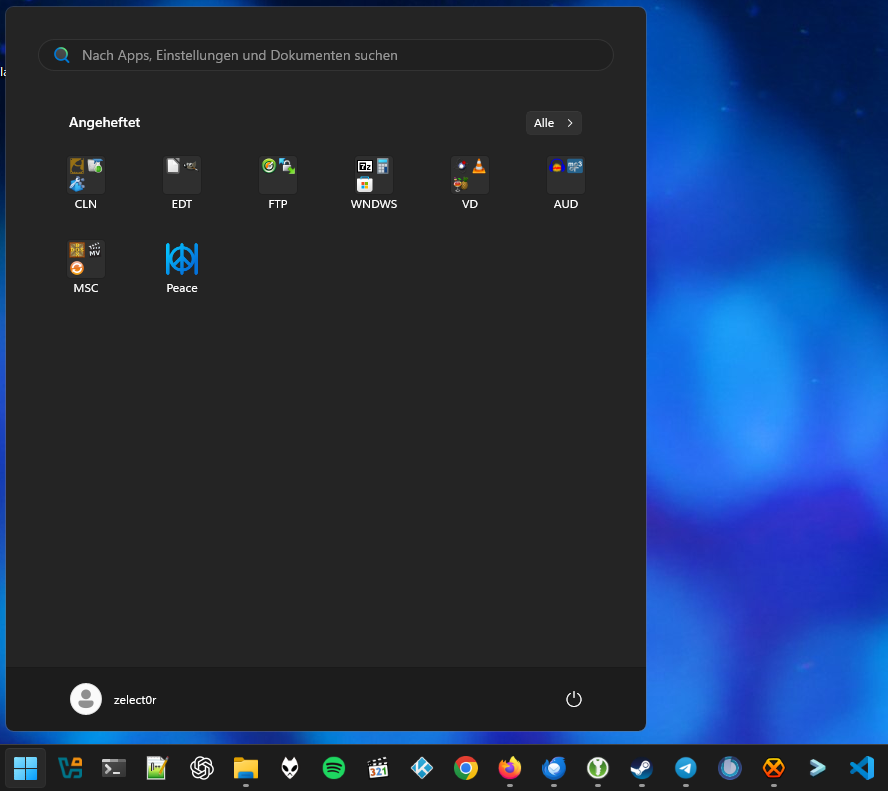Open Kodi from the taskbar
Viewport: 888px width, 791px height.
tap(422, 768)
